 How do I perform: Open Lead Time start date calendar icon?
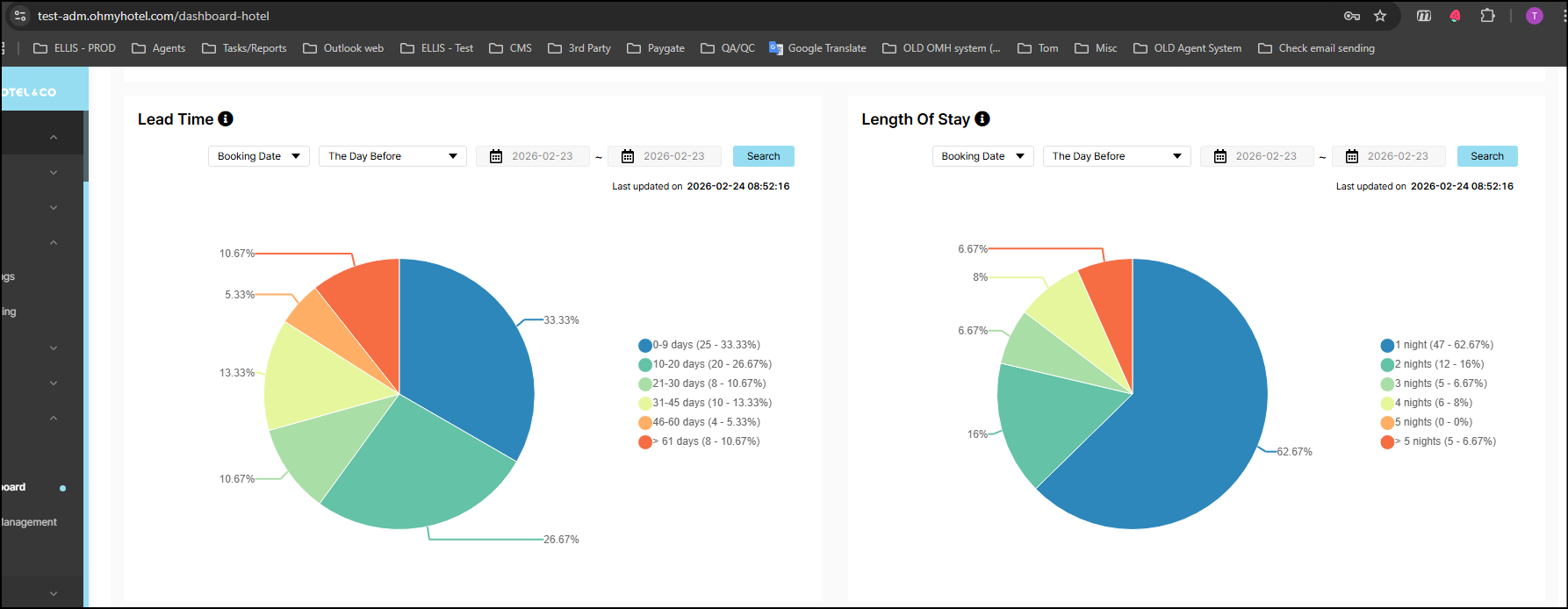pyautogui.click(x=496, y=156)
